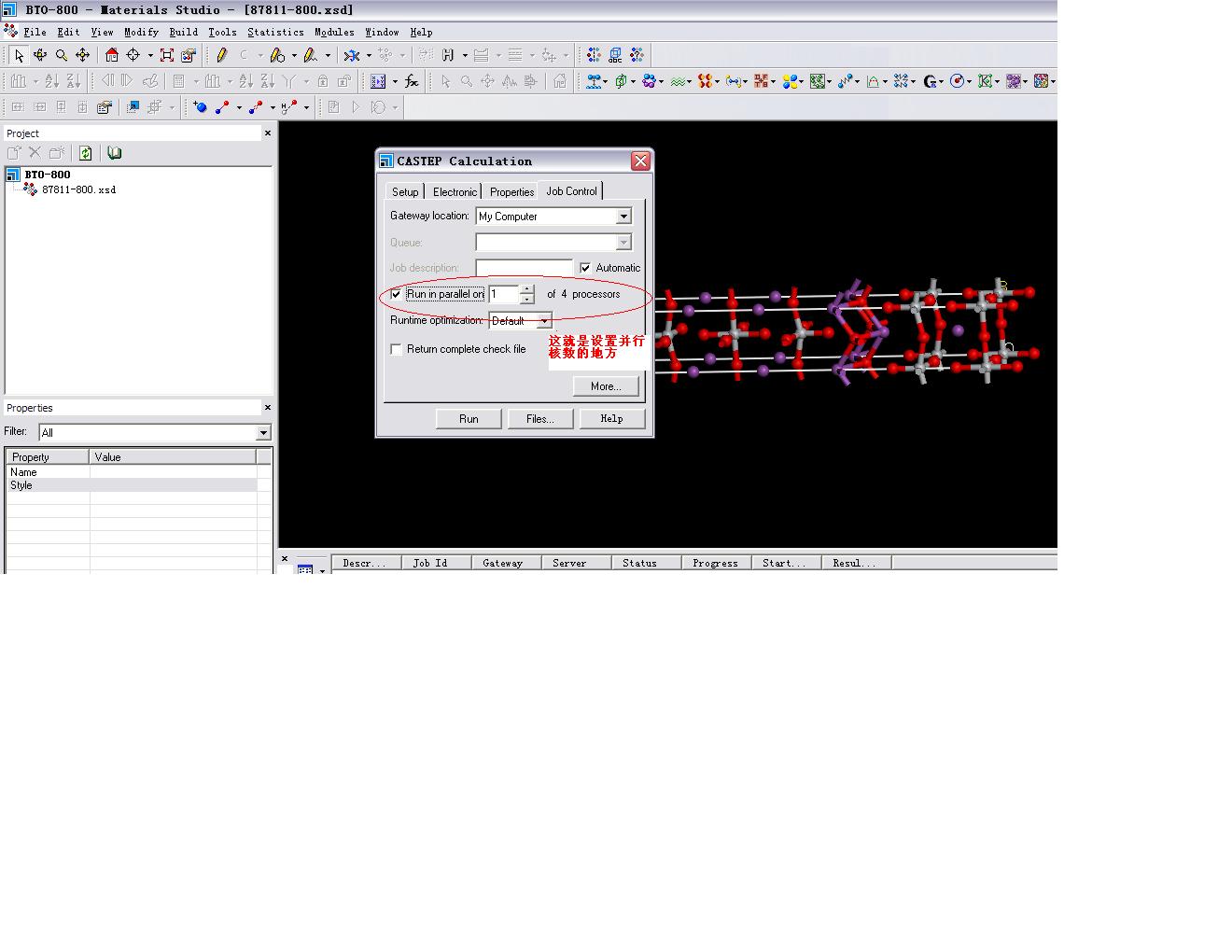
Task: Click the blue atom add tool
Action: tap(200, 107)
